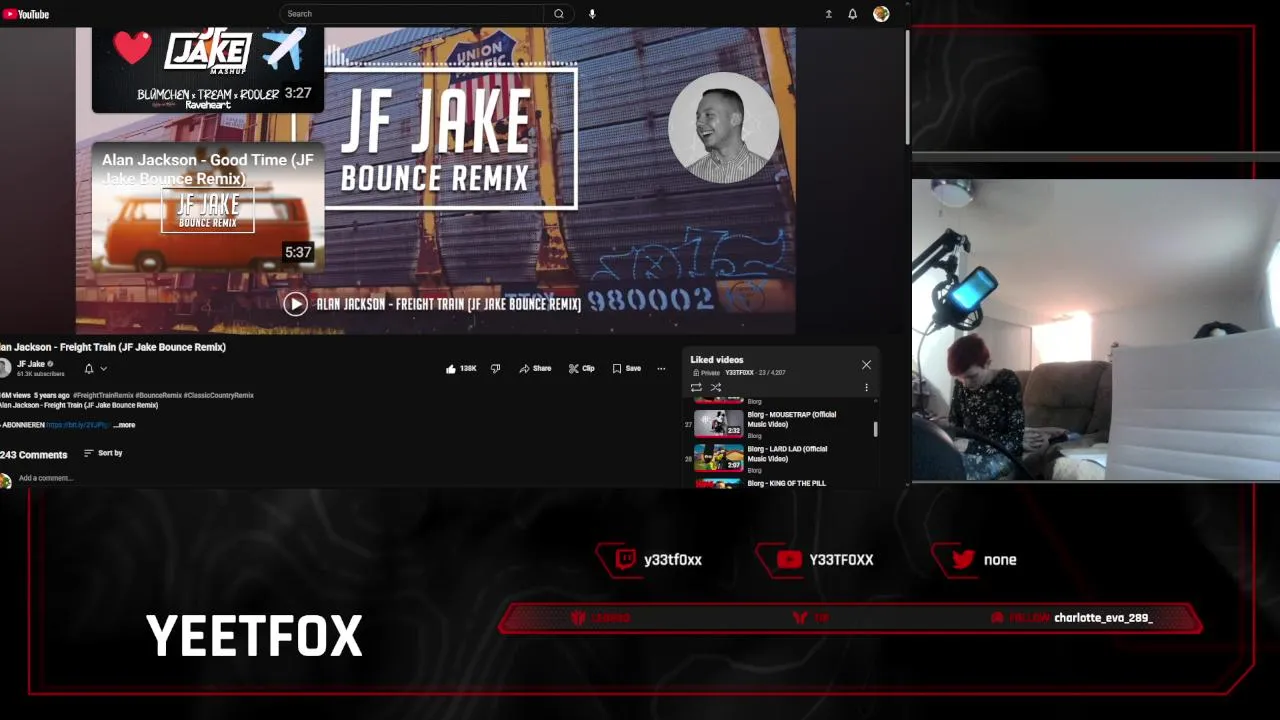Click the webcam feed panel
Screen dimensions: 1280x720
coord(1096,330)
